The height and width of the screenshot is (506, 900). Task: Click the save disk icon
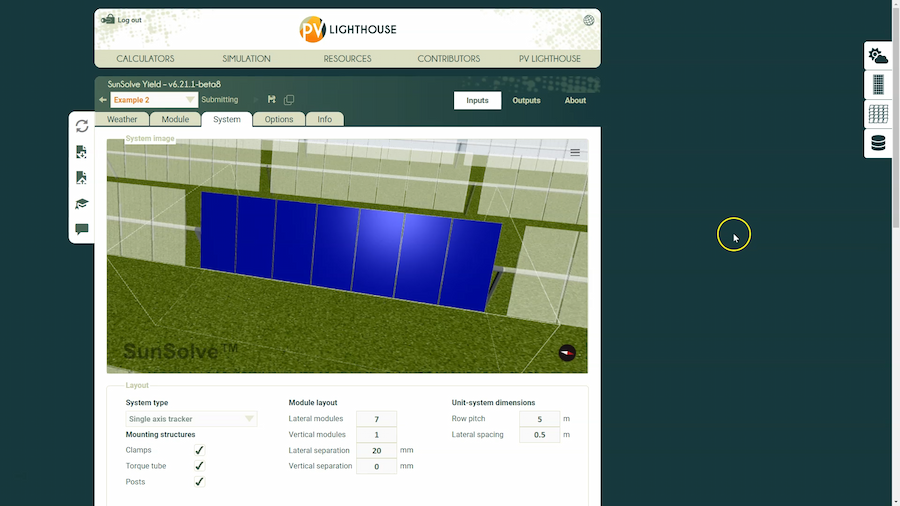pos(271,100)
